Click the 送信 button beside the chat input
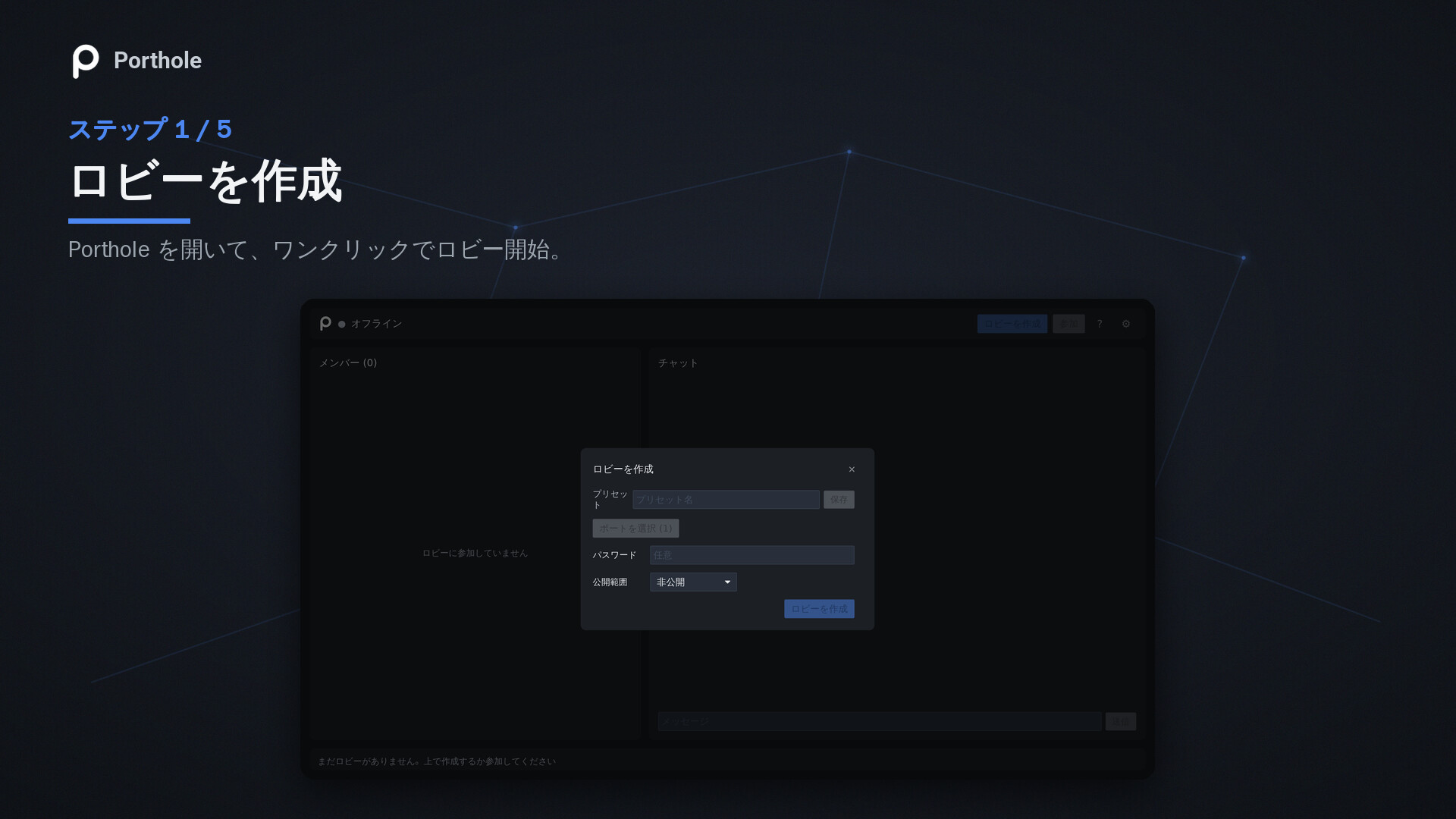 tap(1120, 722)
